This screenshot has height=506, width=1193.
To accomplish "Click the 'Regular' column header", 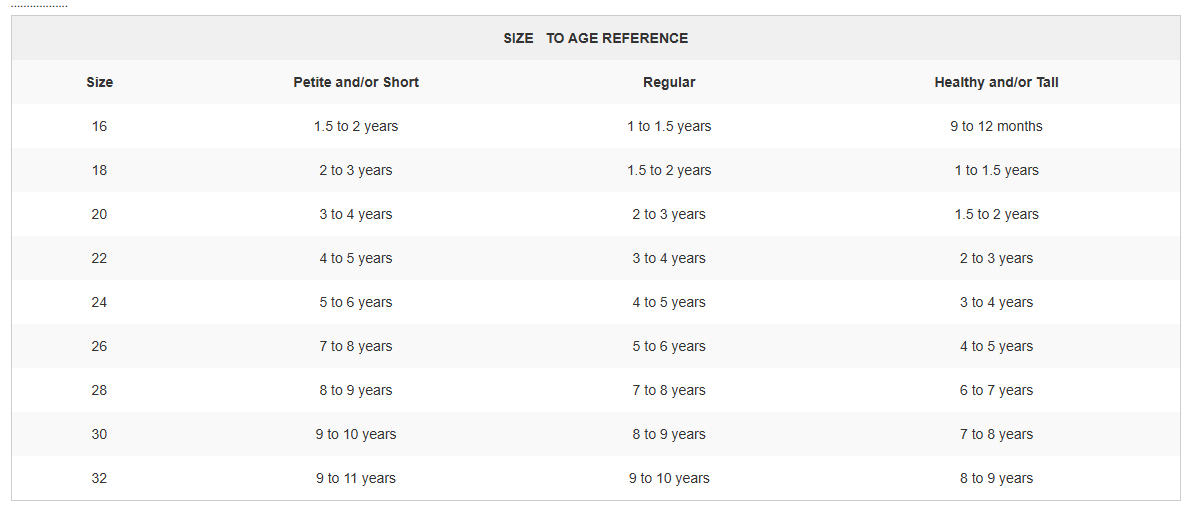I will coord(669,82).
